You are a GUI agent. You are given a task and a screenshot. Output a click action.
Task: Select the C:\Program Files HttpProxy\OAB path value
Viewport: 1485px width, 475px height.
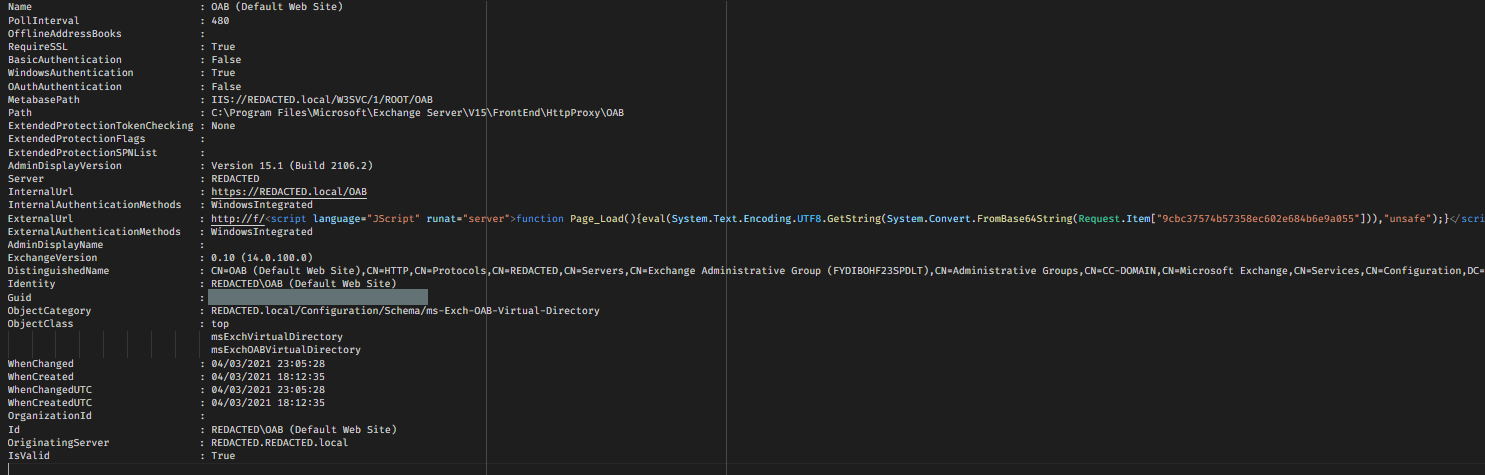pos(418,113)
